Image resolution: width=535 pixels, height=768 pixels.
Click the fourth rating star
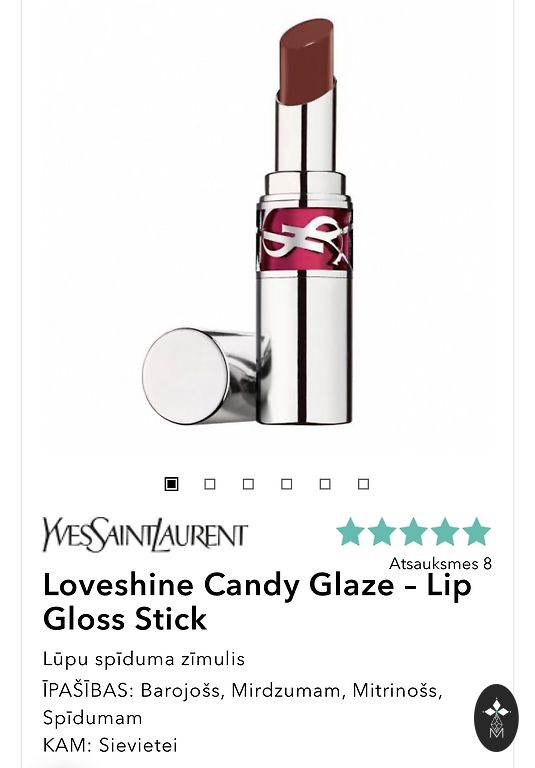(x=445, y=532)
